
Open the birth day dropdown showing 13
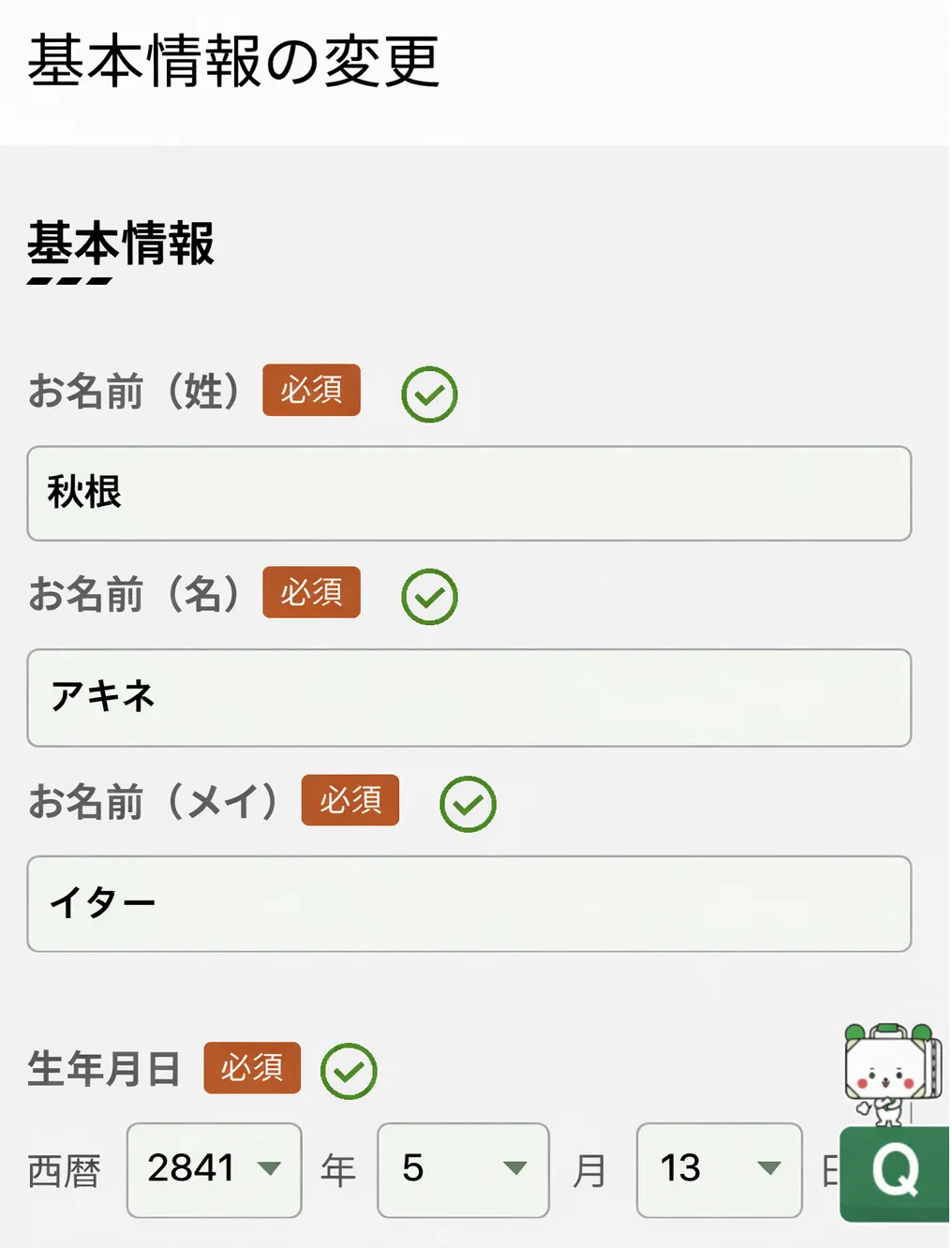[719, 1169]
